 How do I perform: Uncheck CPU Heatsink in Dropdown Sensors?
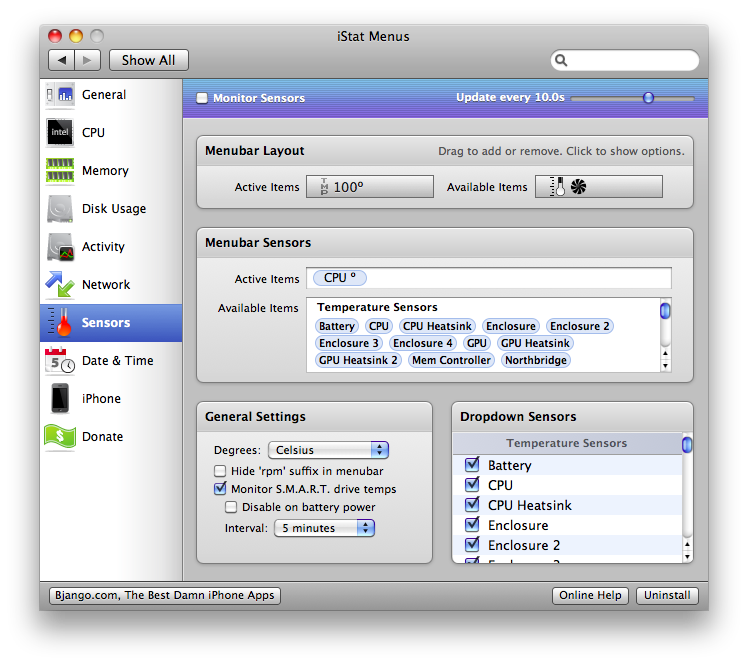[x=472, y=505]
